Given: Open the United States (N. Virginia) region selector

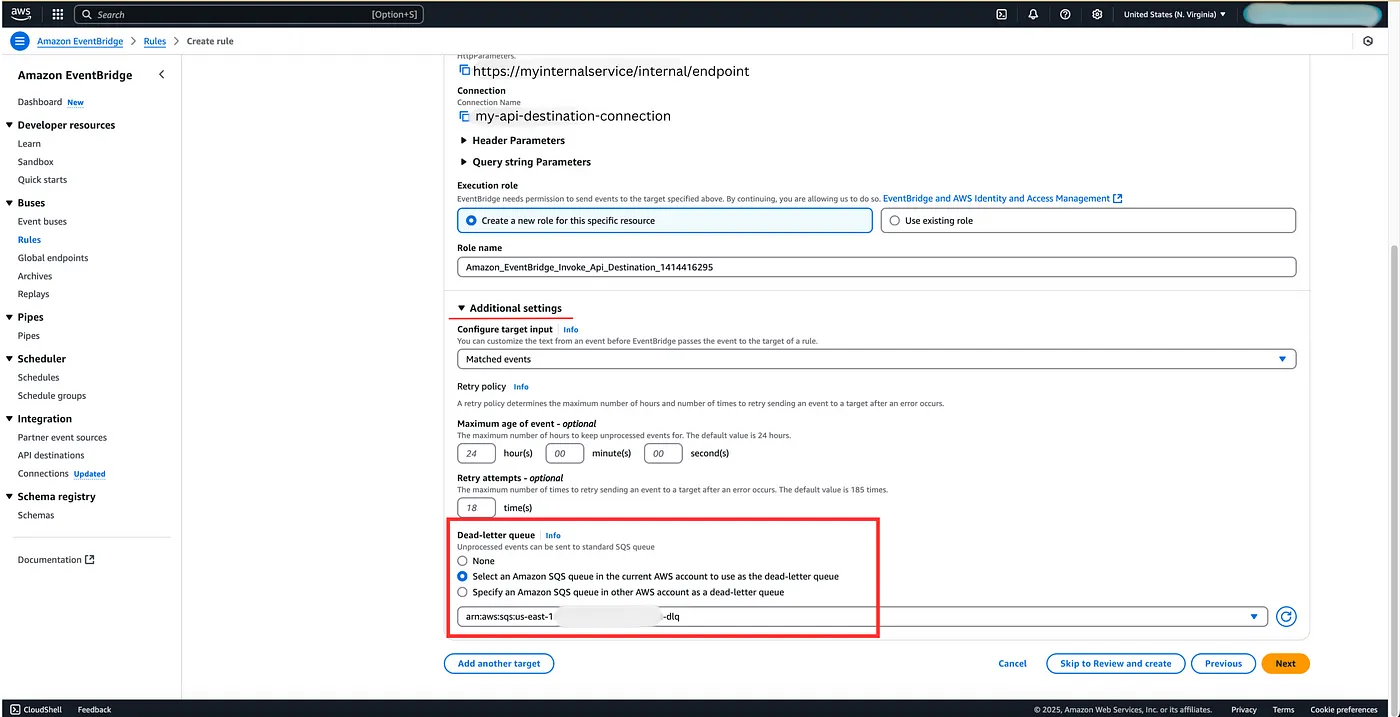Looking at the screenshot, I should point(1174,14).
